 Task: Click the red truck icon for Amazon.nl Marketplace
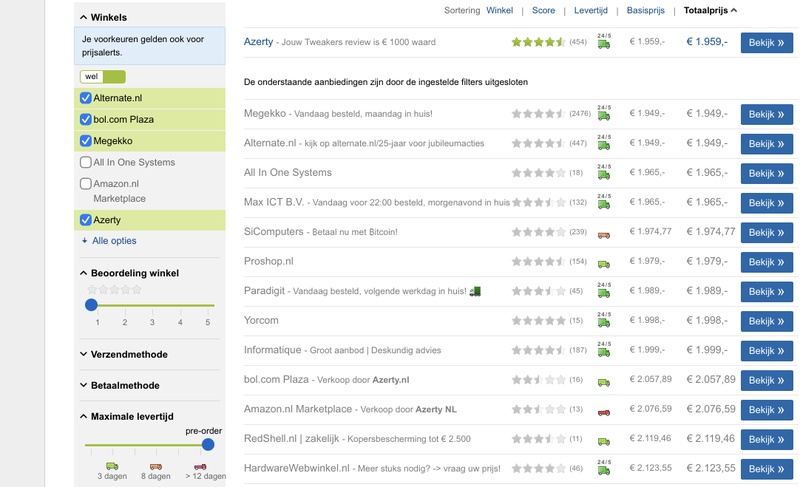[604, 412]
